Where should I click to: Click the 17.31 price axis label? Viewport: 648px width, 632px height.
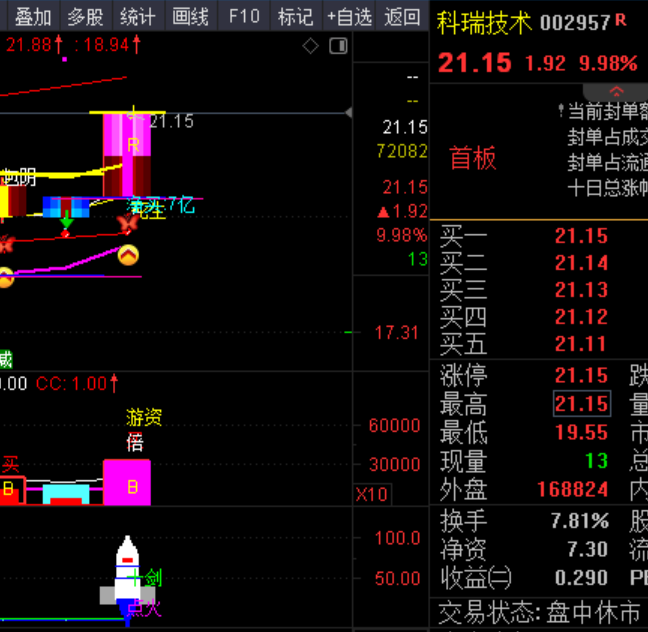(396, 333)
